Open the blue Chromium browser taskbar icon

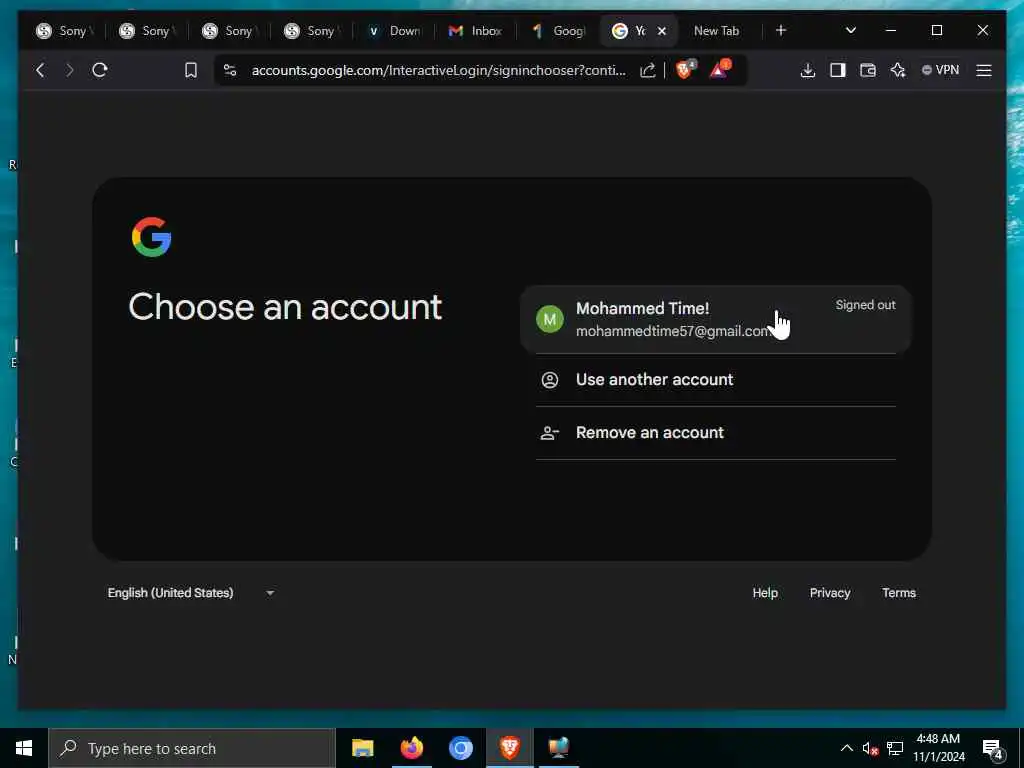(460, 748)
